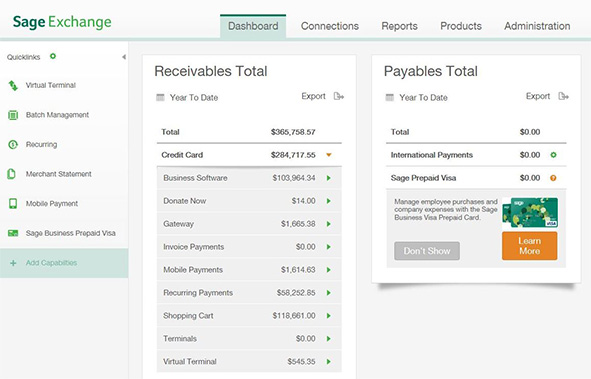Click Payables Year To Date filter

coord(423,98)
